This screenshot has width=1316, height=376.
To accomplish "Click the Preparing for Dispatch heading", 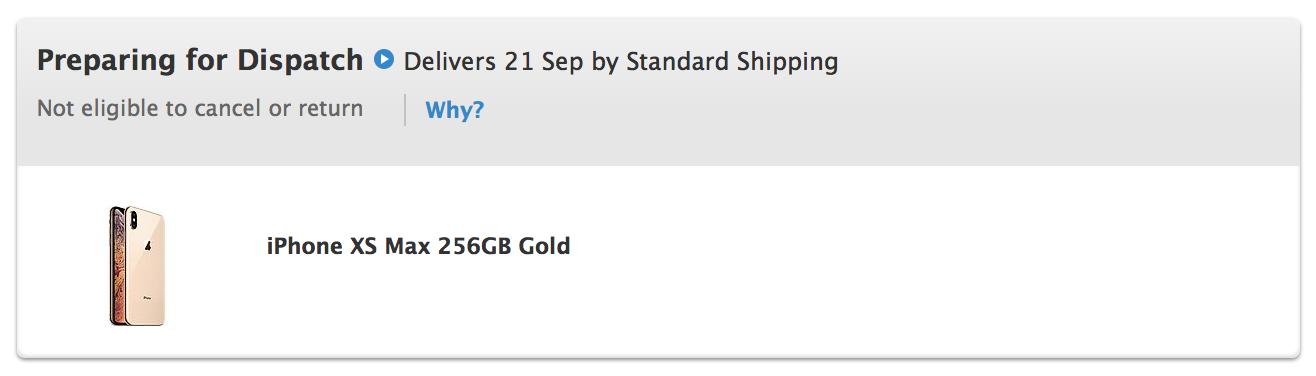I will [200, 61].
